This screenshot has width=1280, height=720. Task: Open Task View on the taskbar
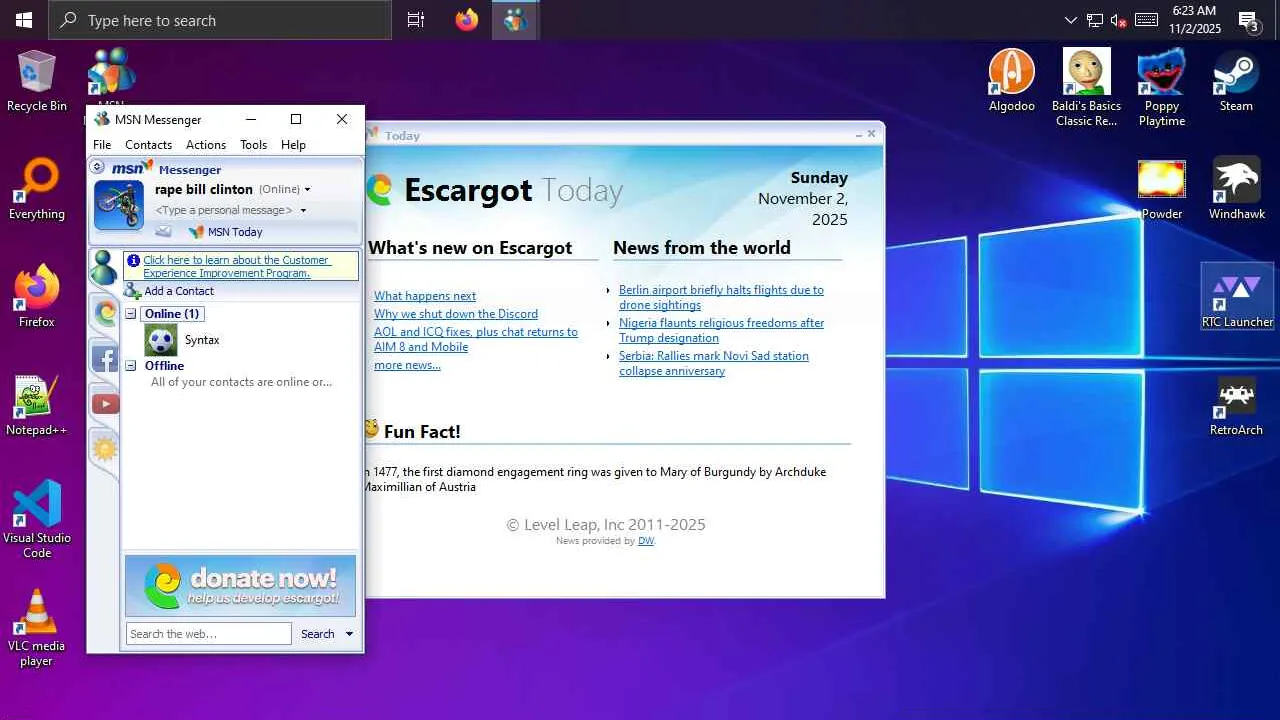(x=416, y=20)
